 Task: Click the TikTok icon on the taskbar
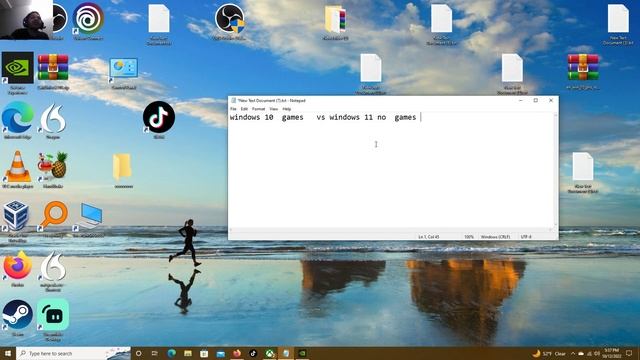click(x=253, y=353)
